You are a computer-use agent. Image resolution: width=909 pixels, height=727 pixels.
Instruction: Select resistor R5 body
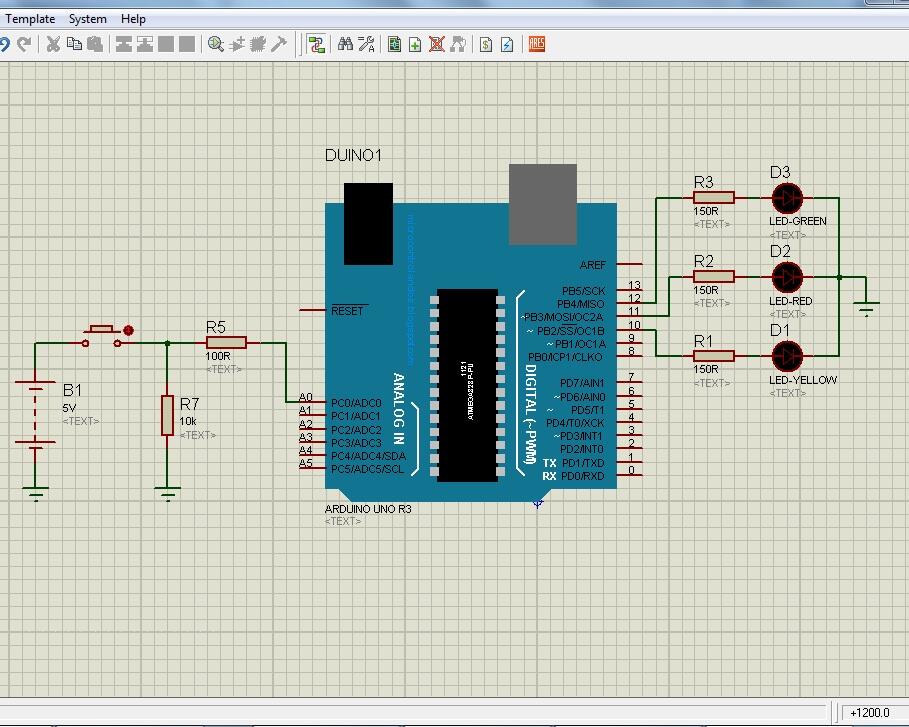pos(226,343)
